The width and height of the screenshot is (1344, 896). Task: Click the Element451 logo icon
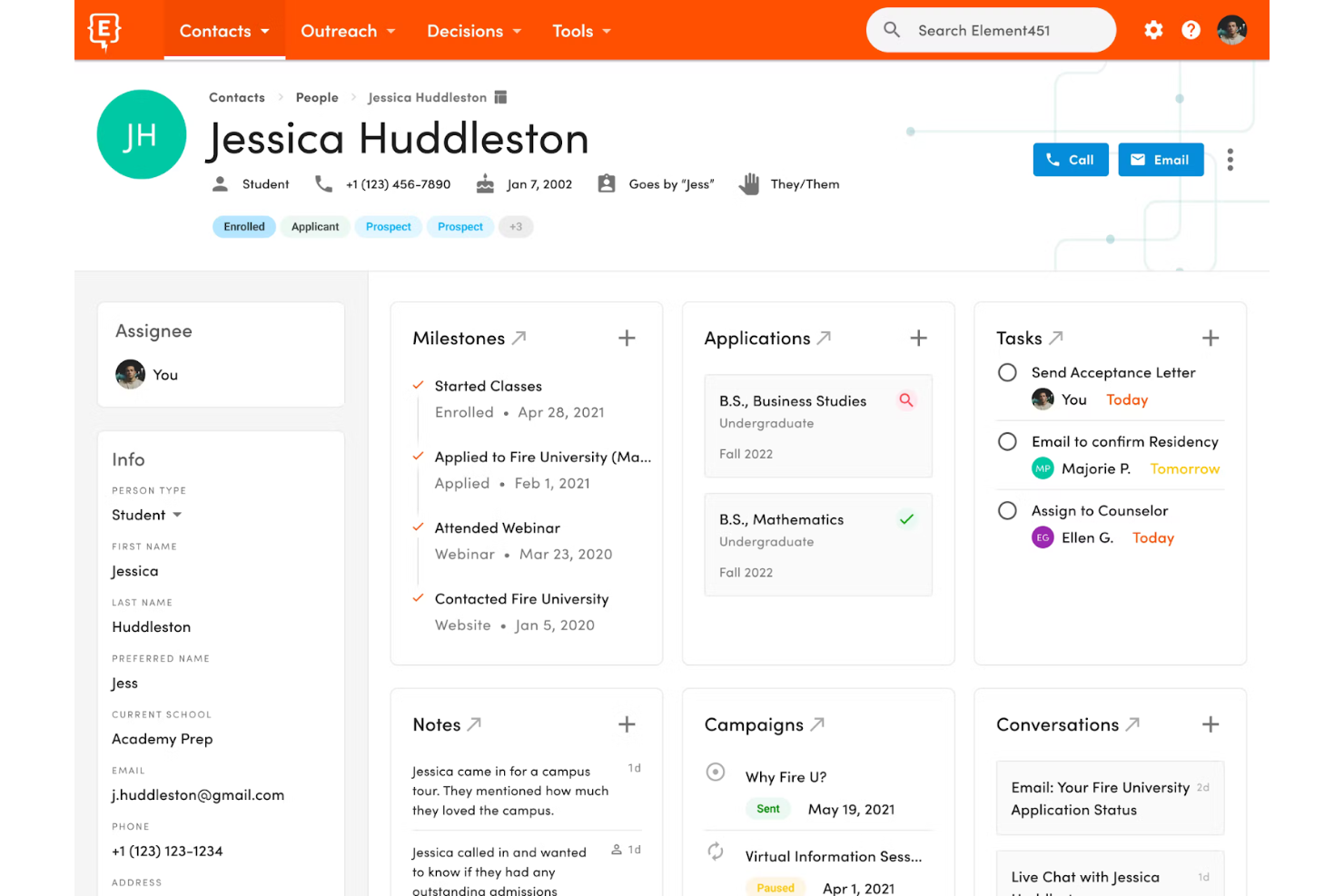pyautogui.click(x=104, y=30)
